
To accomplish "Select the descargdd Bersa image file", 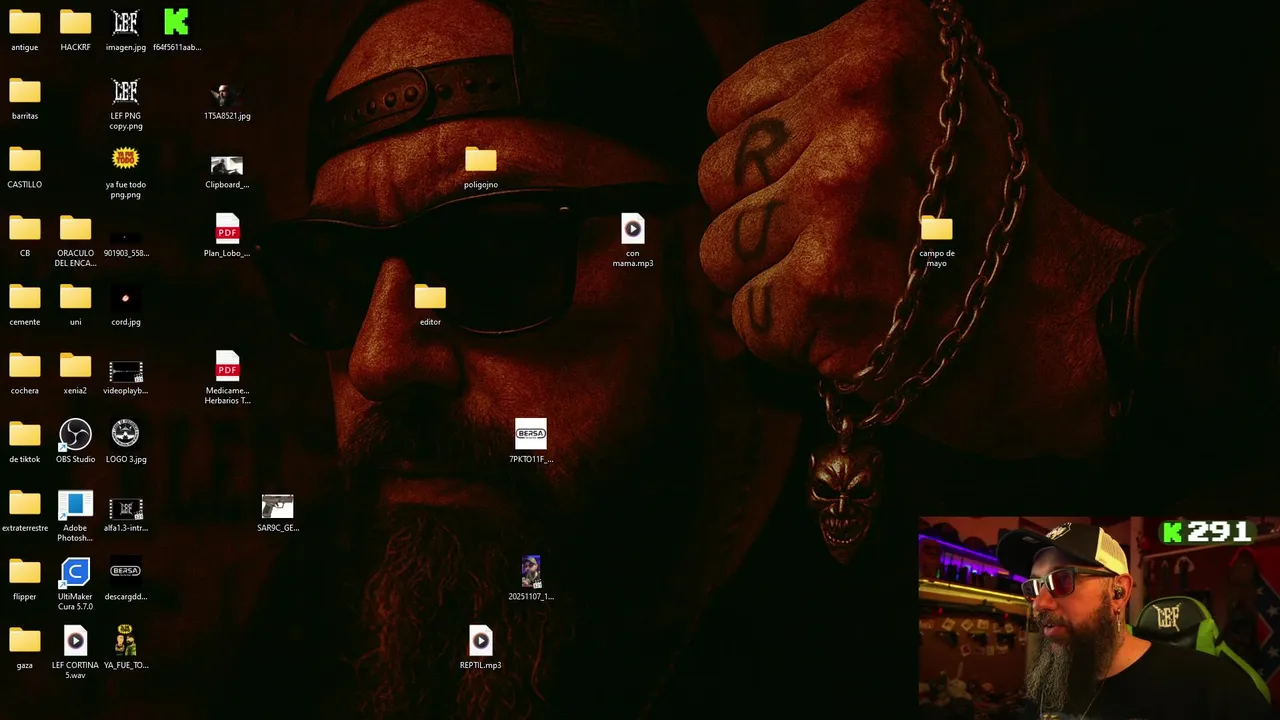I will pyautogui.click(x=125, y=571).
